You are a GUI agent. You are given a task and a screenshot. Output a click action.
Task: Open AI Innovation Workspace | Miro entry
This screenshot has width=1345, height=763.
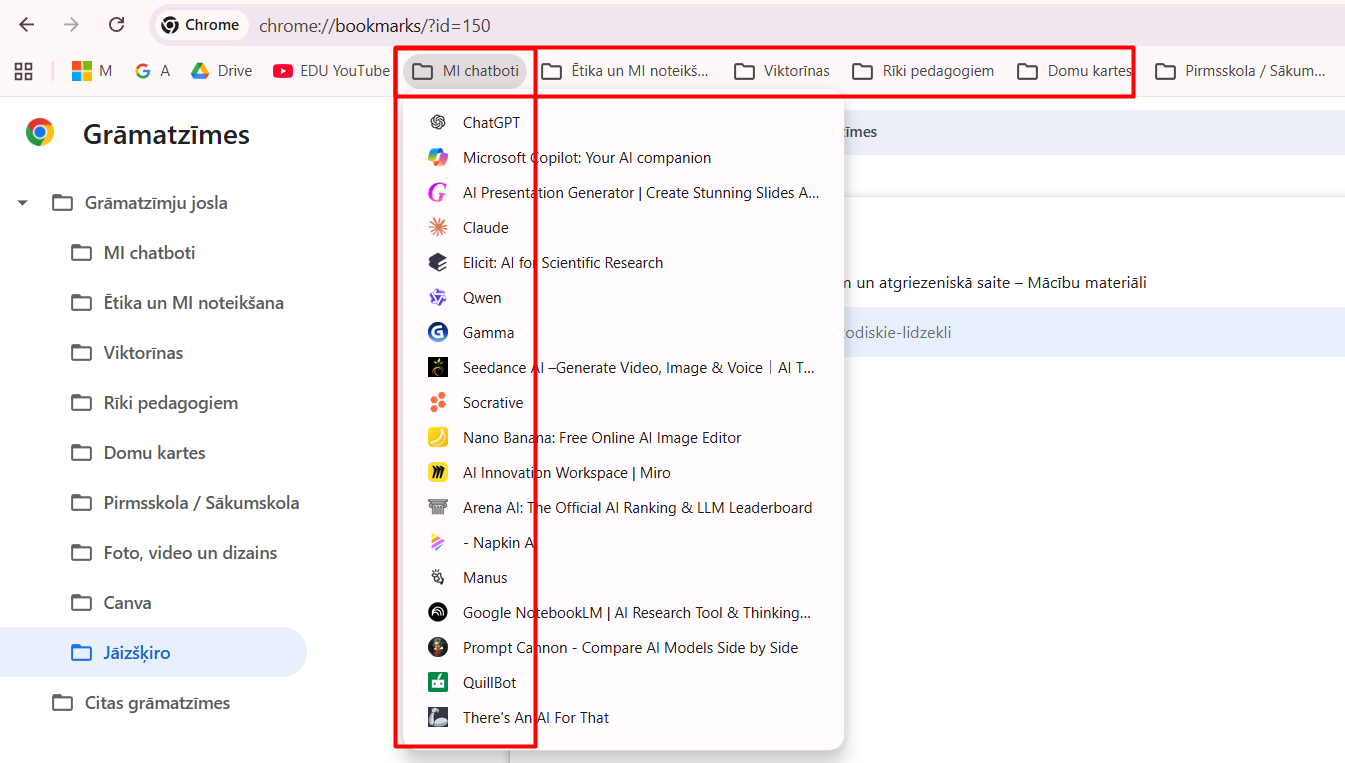(623, 473)
